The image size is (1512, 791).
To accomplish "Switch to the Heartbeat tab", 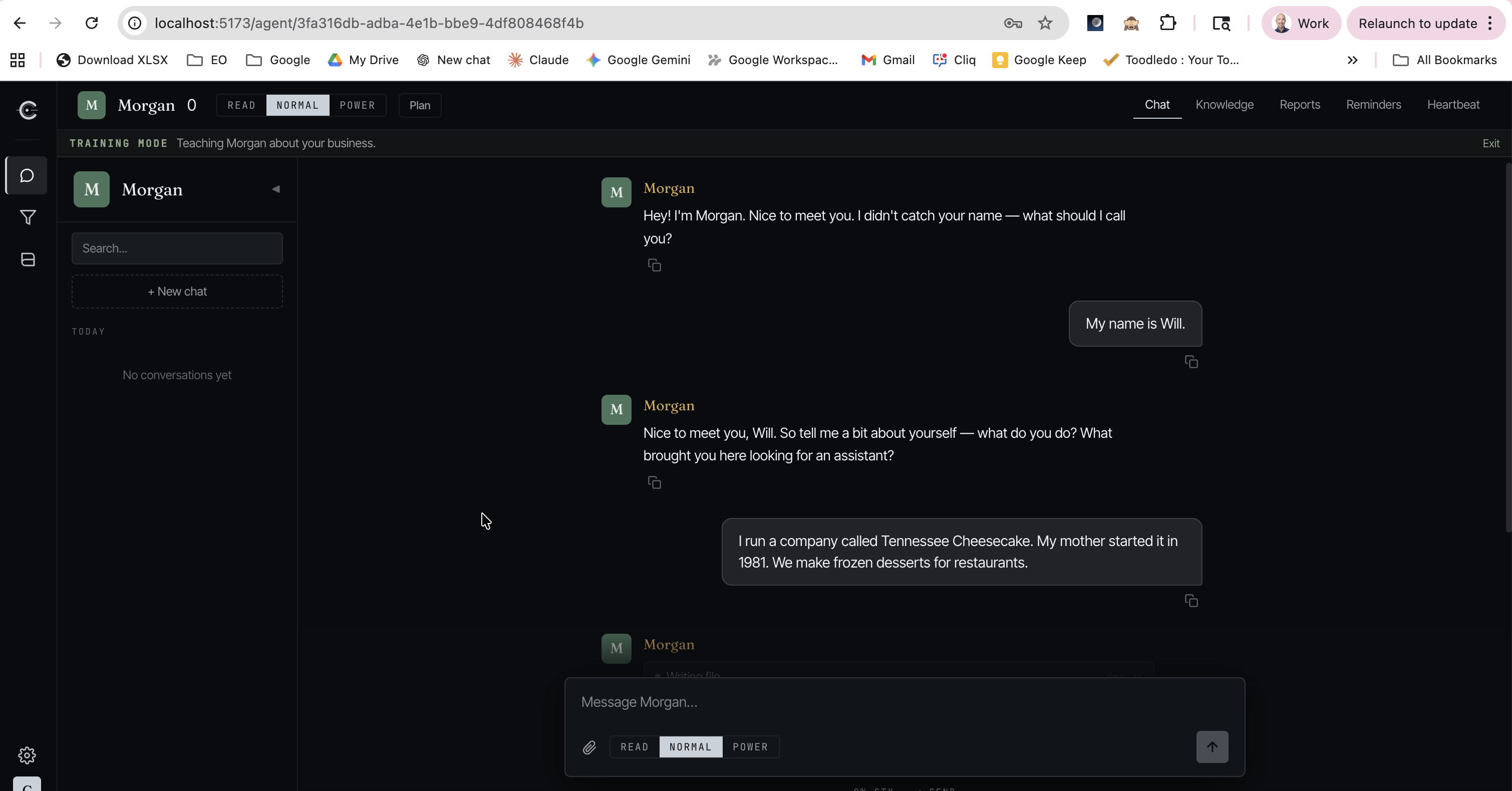I will (x=1453, y=105).
